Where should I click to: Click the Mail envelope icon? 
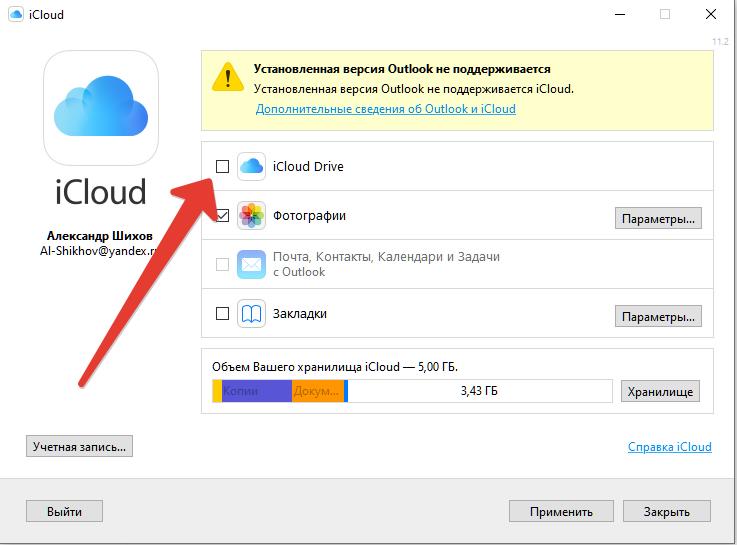[x=251, y=265]
